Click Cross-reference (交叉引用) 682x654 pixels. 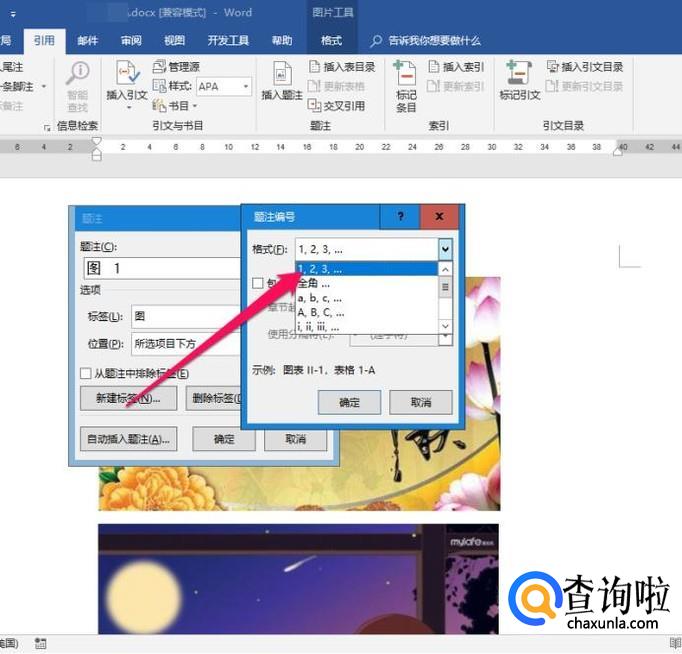337,106
